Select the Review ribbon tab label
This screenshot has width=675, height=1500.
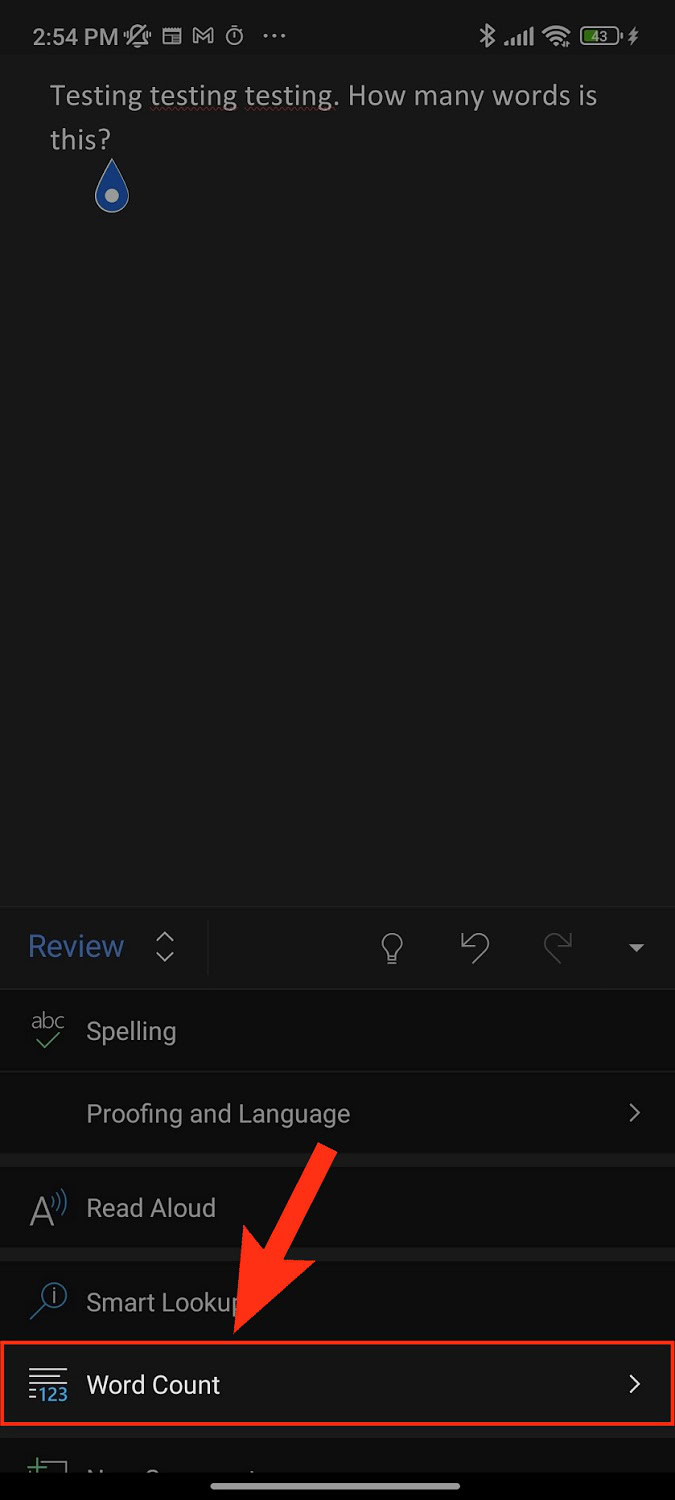76,947
